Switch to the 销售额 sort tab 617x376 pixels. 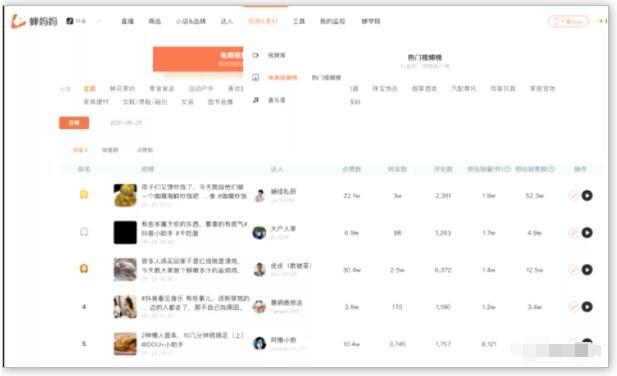click(110, 150)
